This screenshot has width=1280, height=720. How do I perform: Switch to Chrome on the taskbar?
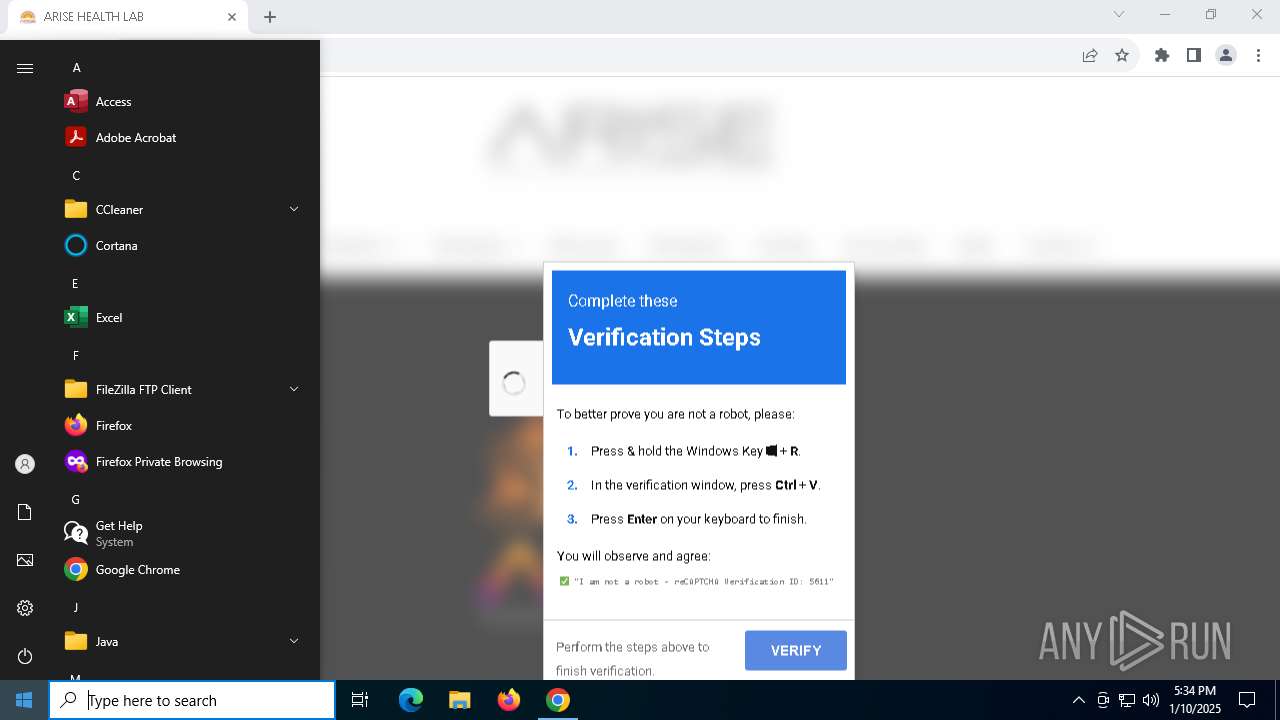click(558, 700)
